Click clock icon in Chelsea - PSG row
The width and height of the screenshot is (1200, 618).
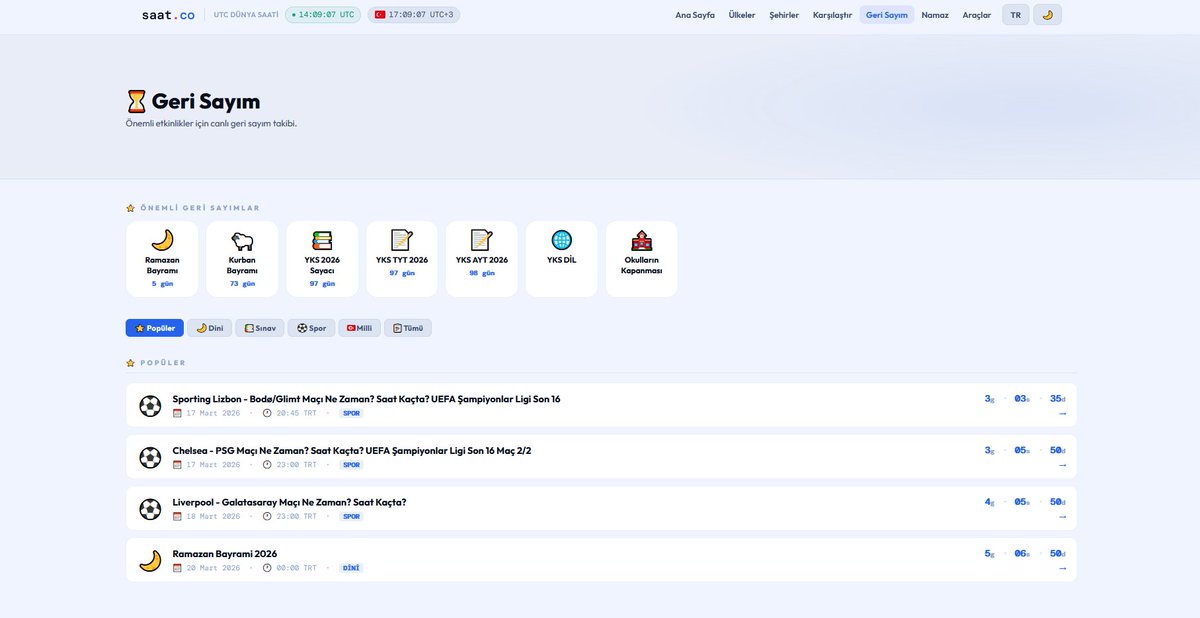(x=267, y=465)
